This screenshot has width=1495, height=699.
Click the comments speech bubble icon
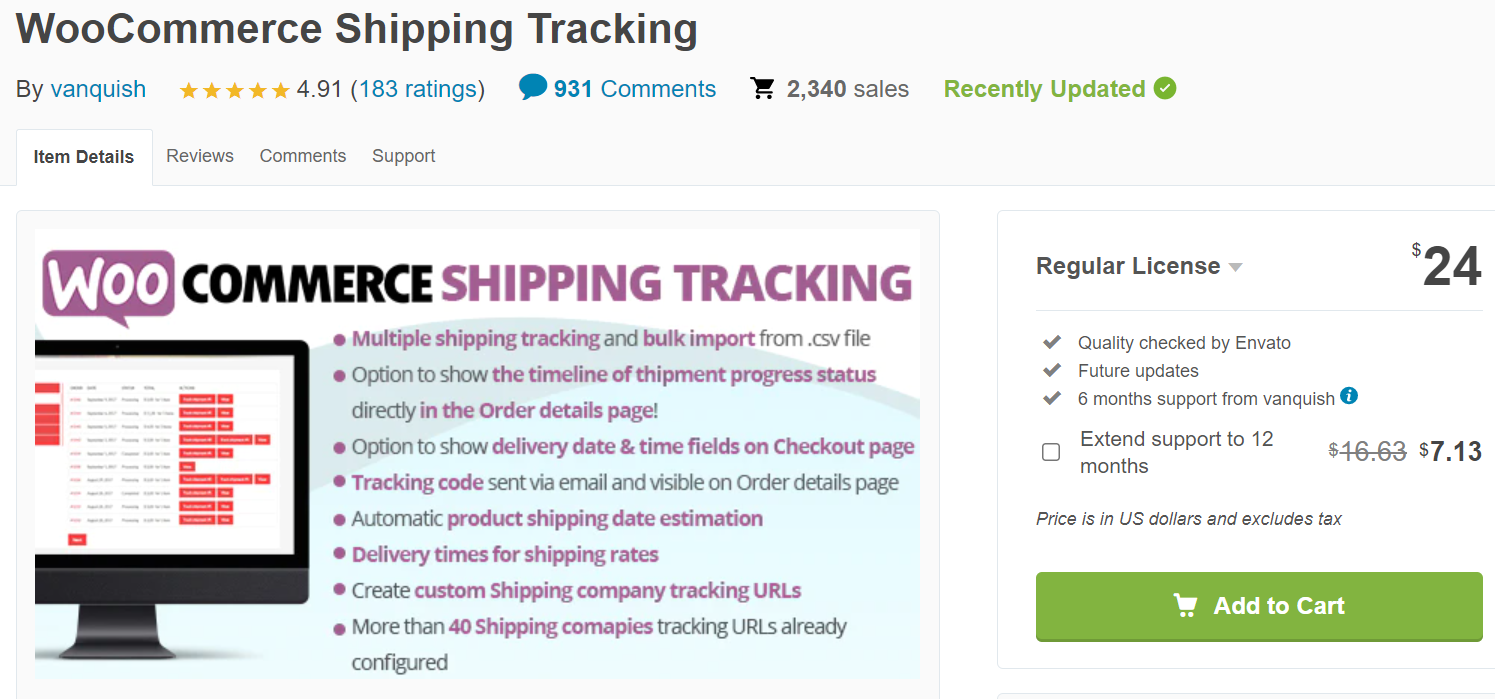point(533,87)
